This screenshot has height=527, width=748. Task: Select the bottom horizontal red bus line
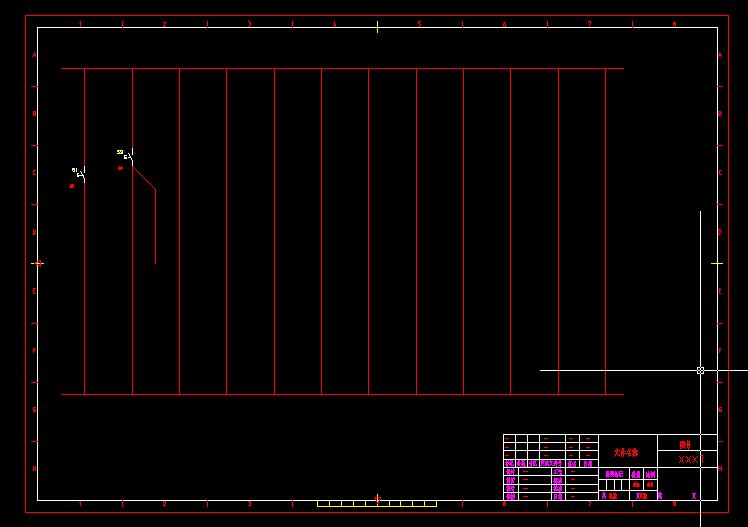coord(342,394)
